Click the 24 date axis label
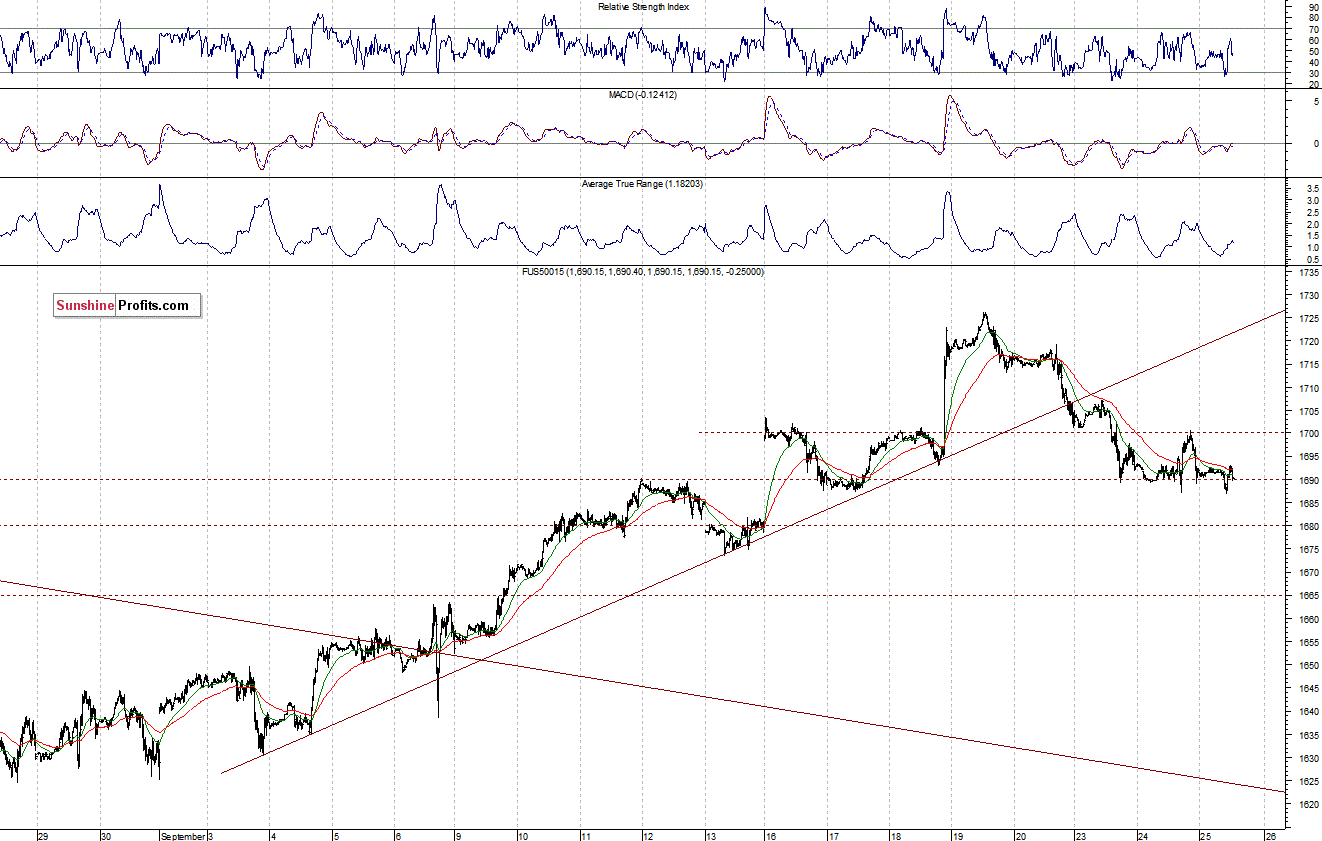Viewport: 1322px width, 841px height. (x=1143, y=835)
